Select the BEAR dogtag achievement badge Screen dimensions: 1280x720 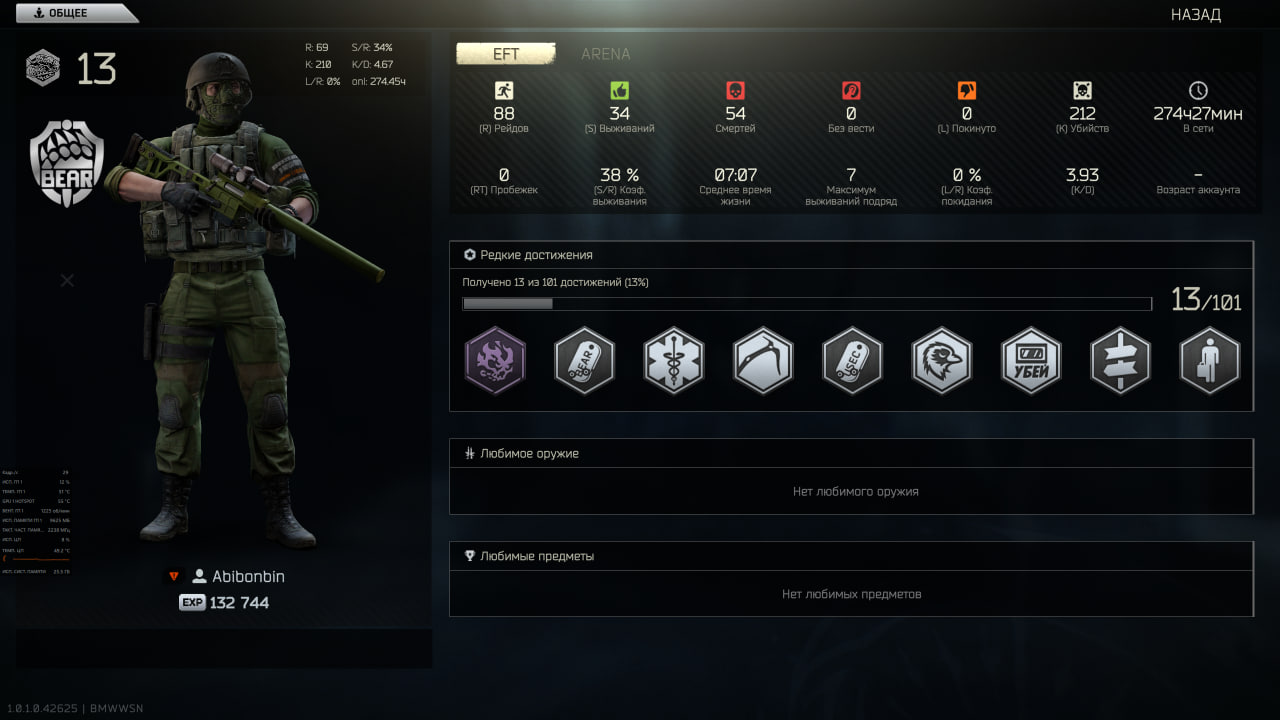pos(584,360)
